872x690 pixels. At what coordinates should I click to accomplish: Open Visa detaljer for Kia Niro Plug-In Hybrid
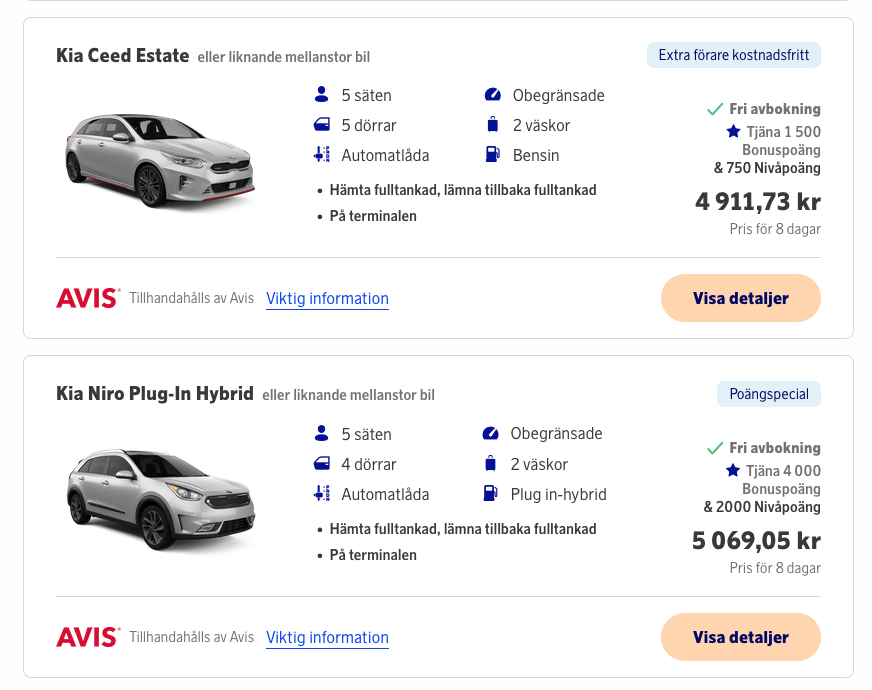[740, 637]
